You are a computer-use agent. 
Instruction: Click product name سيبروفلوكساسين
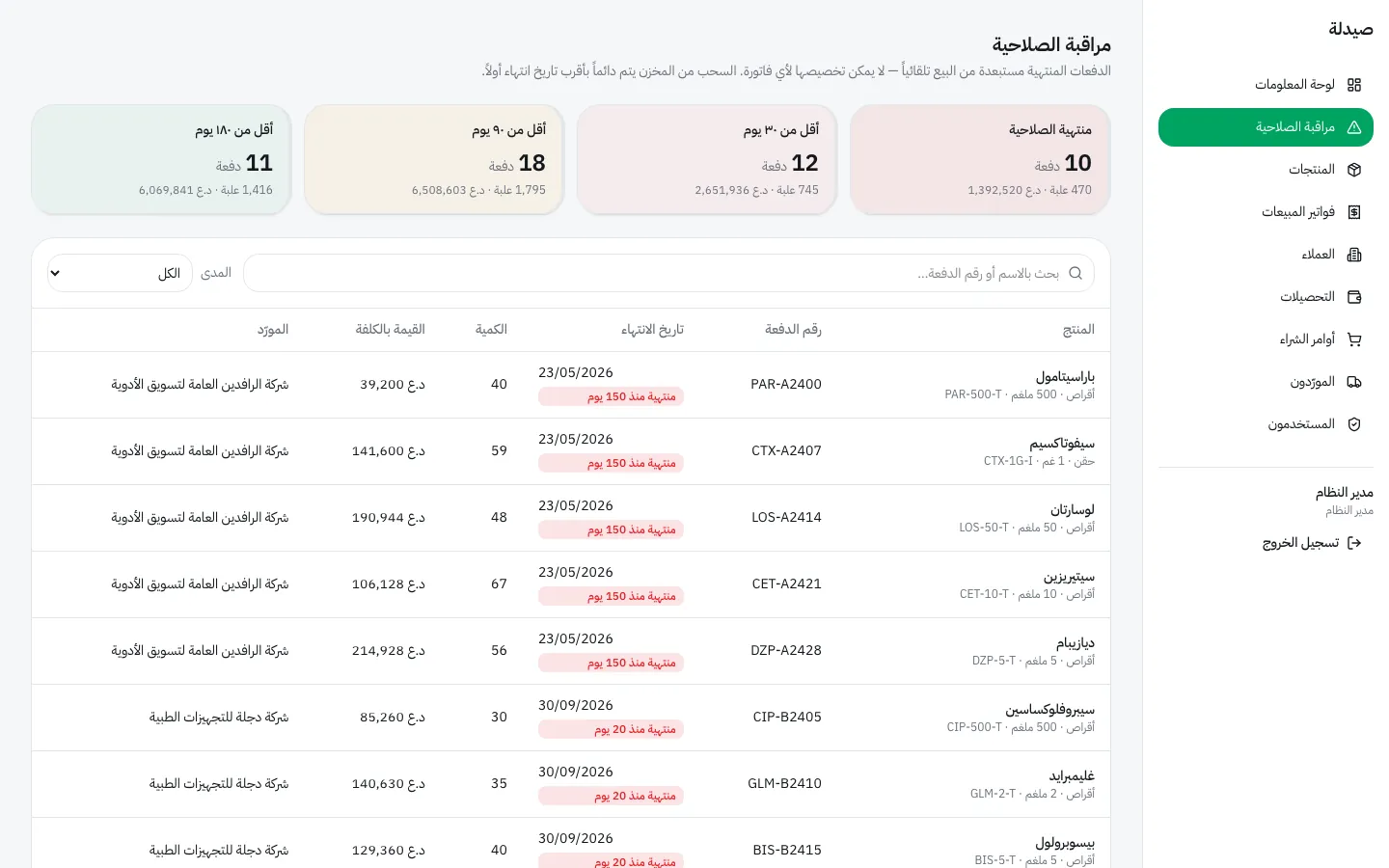click(x=1049, y=709)
